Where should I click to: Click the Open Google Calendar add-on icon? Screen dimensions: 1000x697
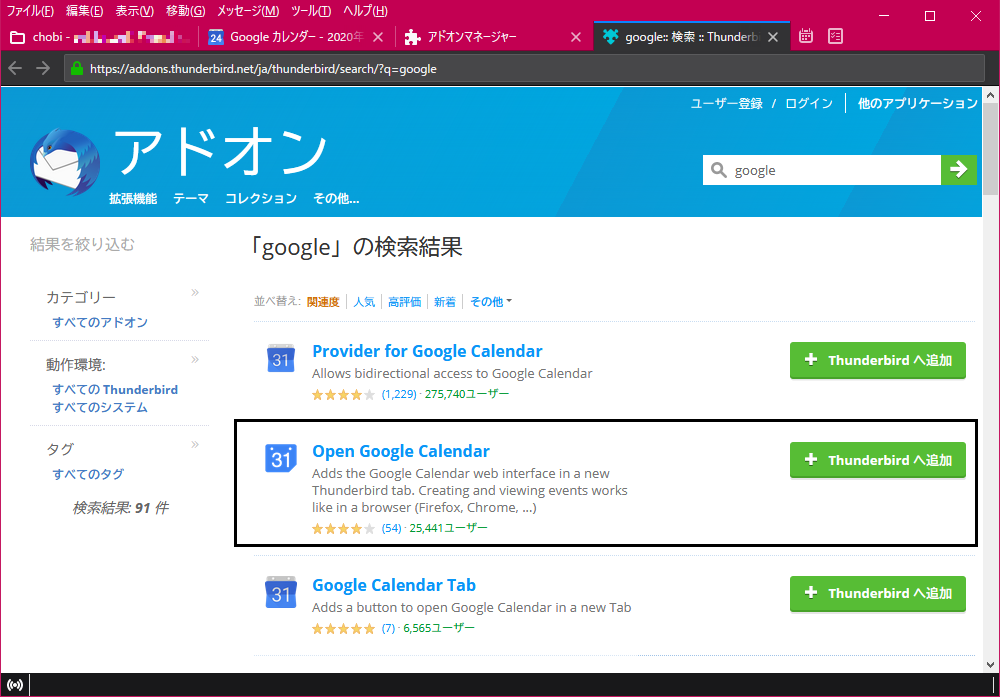281,459
